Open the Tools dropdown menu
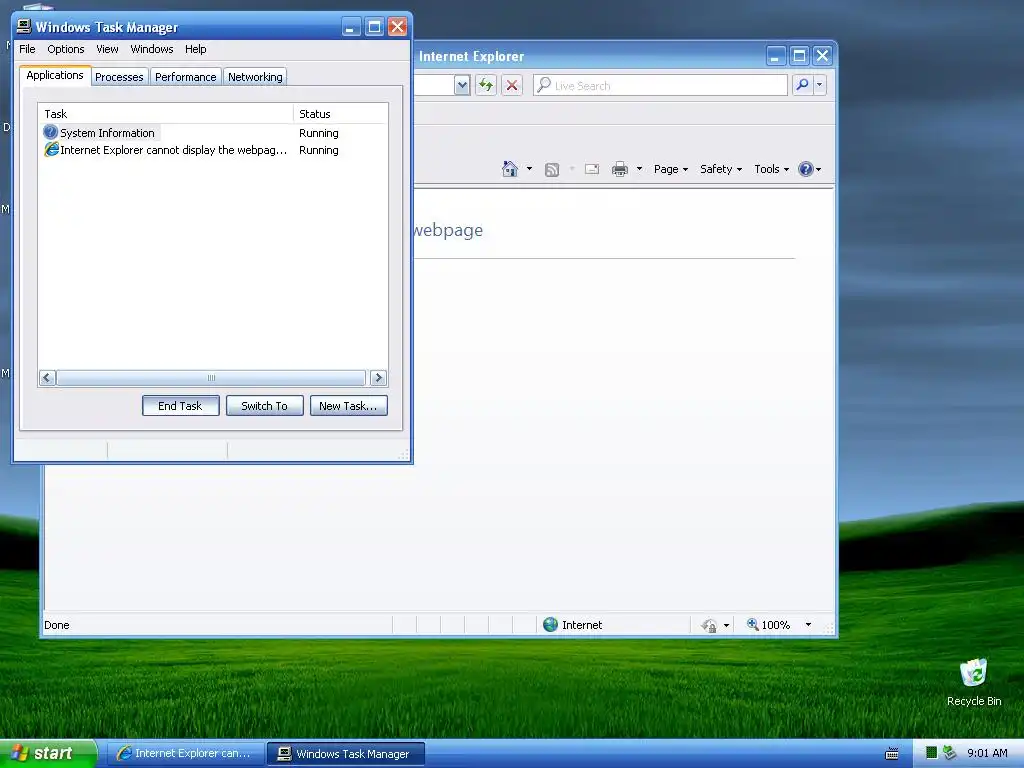Screen dimensions: 1024x768 (x=771, y=169)
